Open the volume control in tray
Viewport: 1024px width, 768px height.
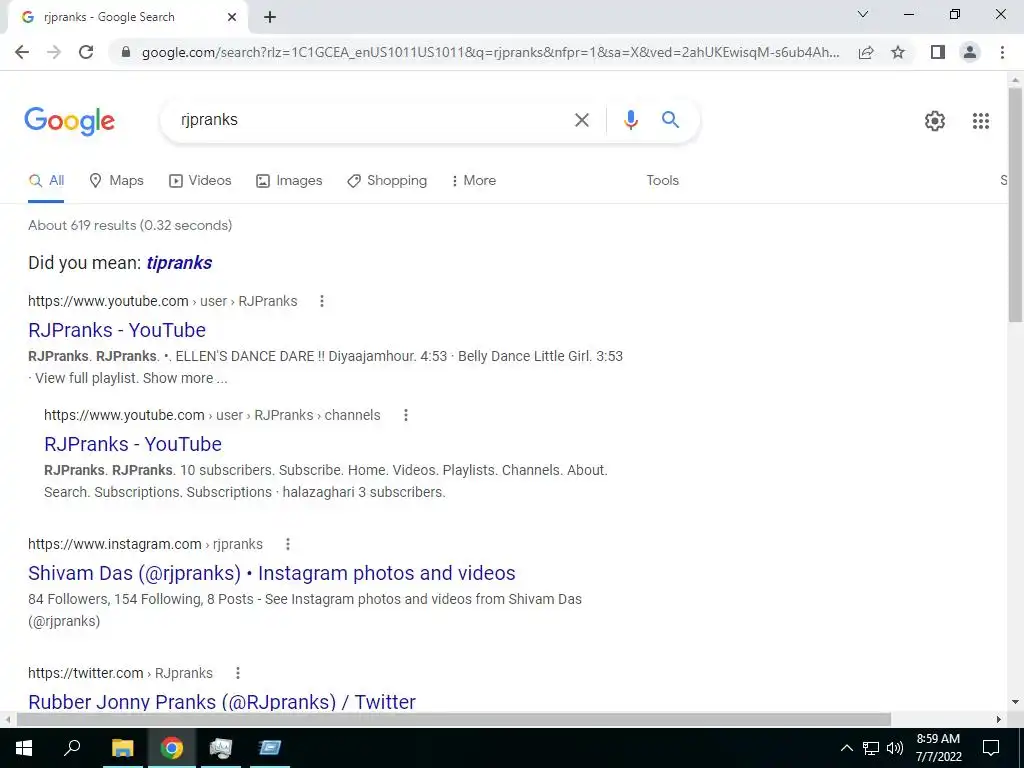895,748
